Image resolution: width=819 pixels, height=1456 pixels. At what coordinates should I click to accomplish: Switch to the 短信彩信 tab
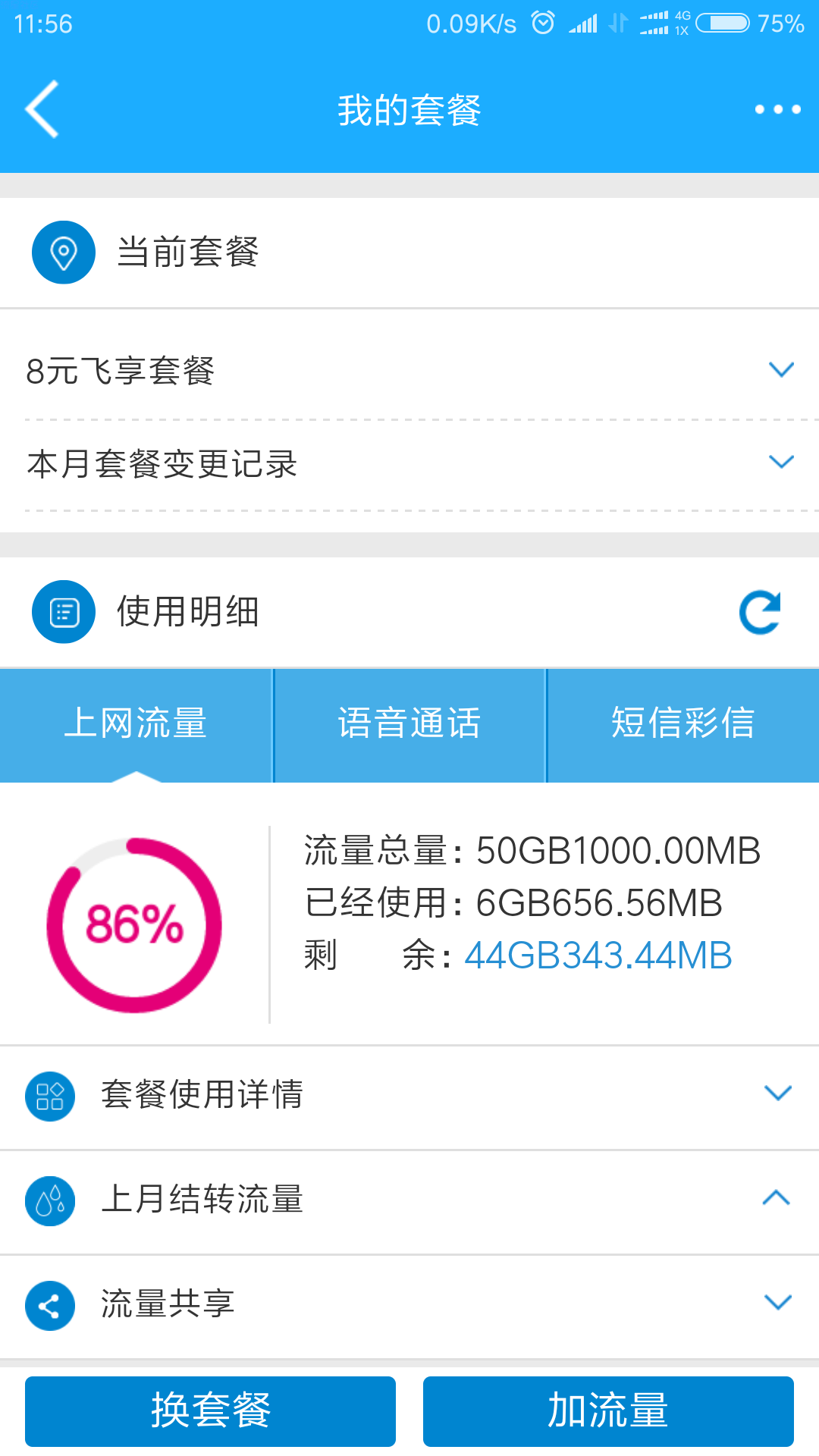[683, 725]
